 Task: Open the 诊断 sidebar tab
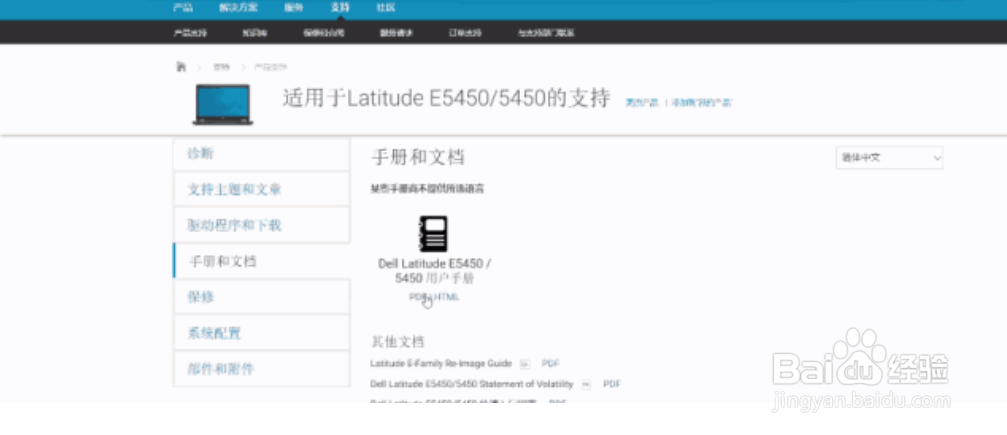261,154
